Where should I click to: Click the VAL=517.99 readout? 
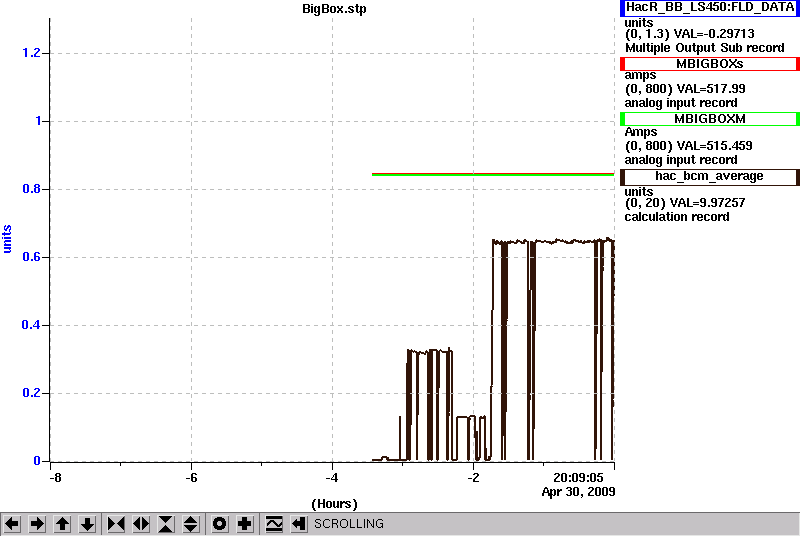[x=710, y=89]
